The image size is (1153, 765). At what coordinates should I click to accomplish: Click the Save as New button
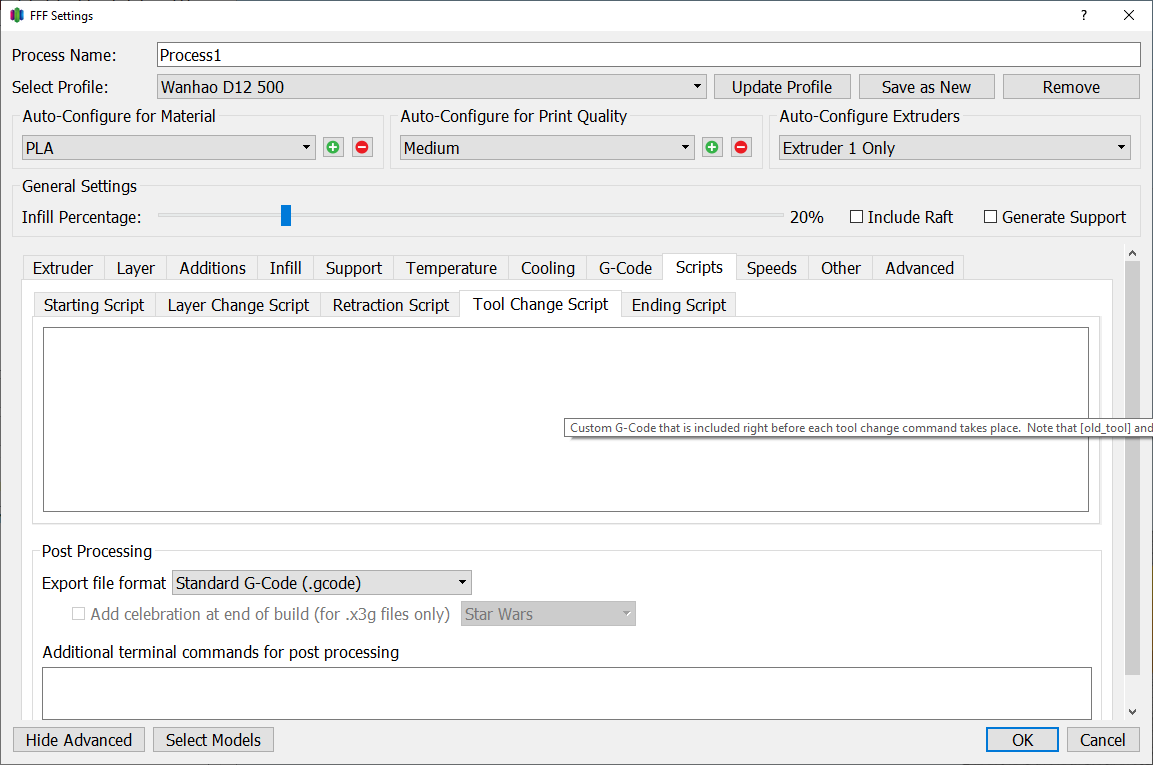pyautogui.click(x=927, y=87)
